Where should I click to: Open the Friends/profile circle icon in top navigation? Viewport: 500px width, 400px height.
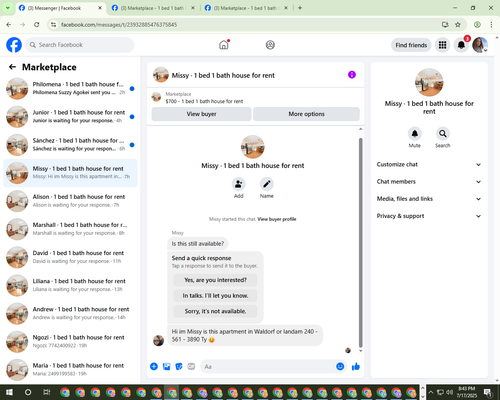coord(270,45)
